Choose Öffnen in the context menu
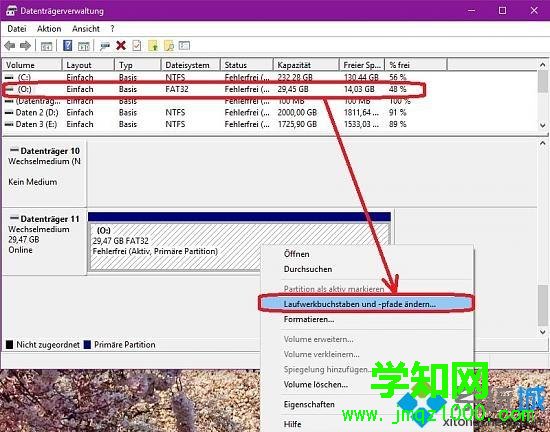The height and width of the screenshot is (432, 550). point(297,254)
